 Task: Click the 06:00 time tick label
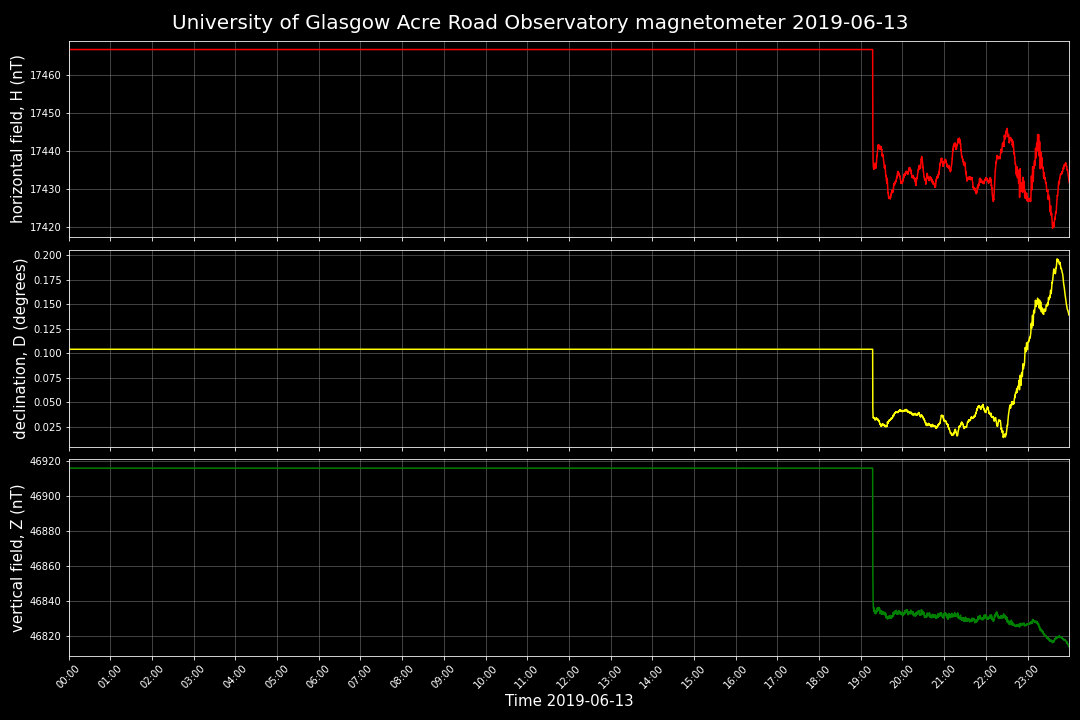(x=316, y=677)
